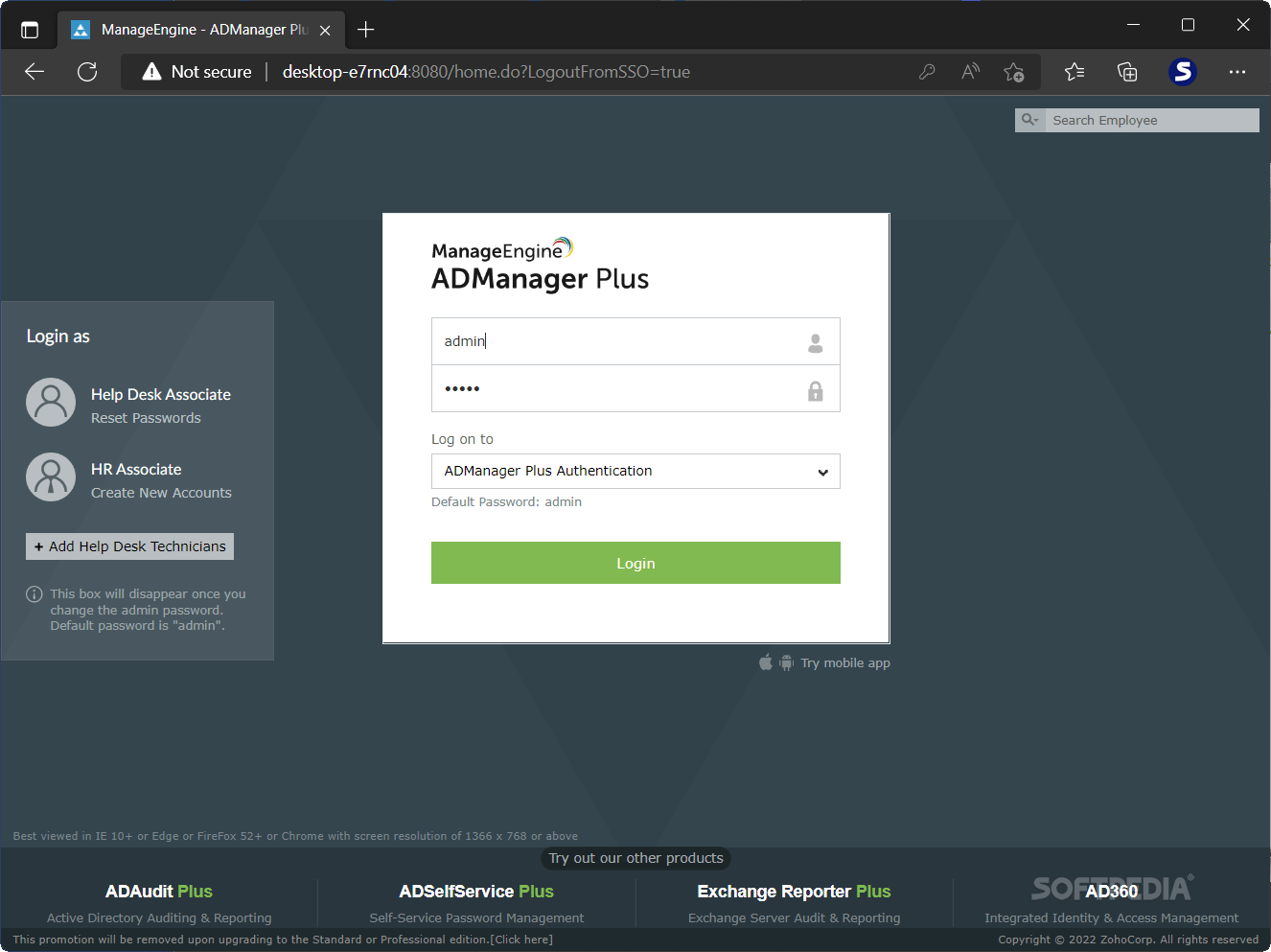This screenshot has width=1271, height=952.
Task: Click Integrated Identity & Access Management text
Action: click(1111, 917)
